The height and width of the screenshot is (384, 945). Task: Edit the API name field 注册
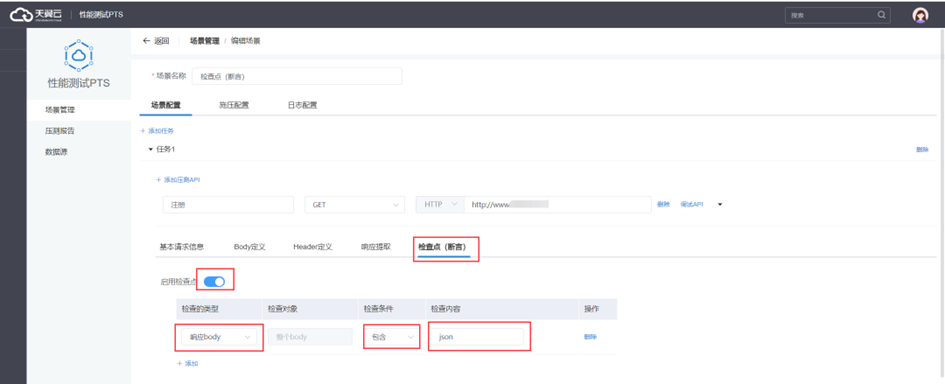pos(228,204)
